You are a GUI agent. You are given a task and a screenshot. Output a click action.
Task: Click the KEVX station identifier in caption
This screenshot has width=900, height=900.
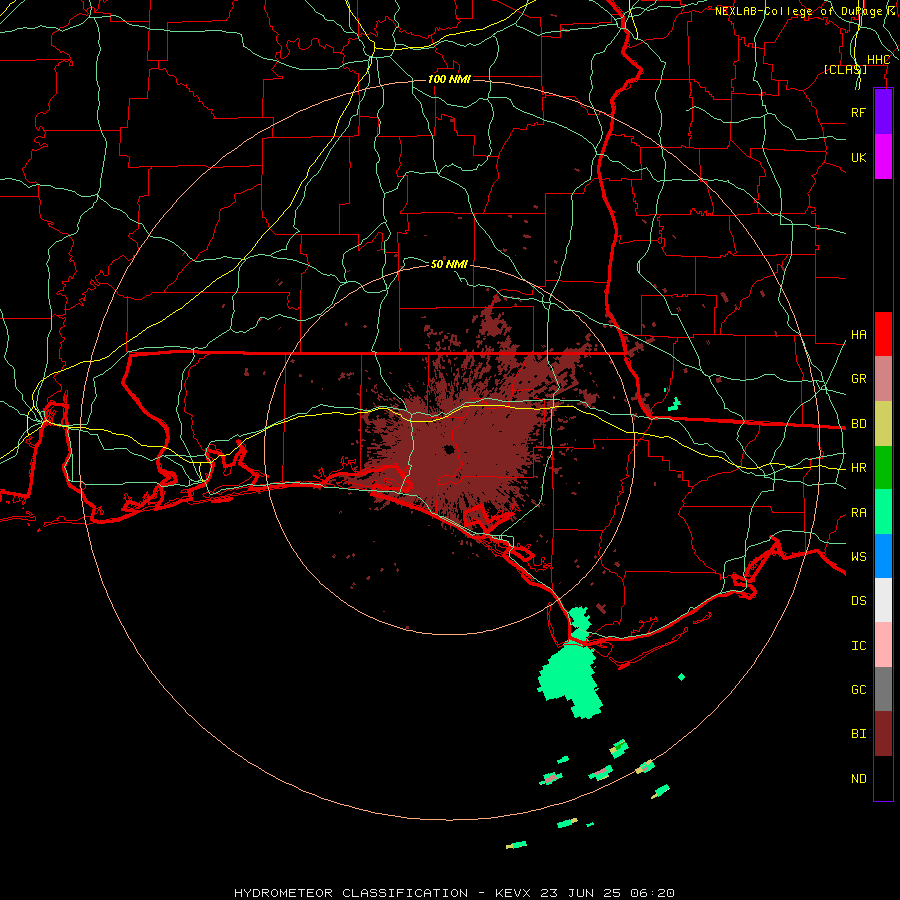[x=514, y=893]
